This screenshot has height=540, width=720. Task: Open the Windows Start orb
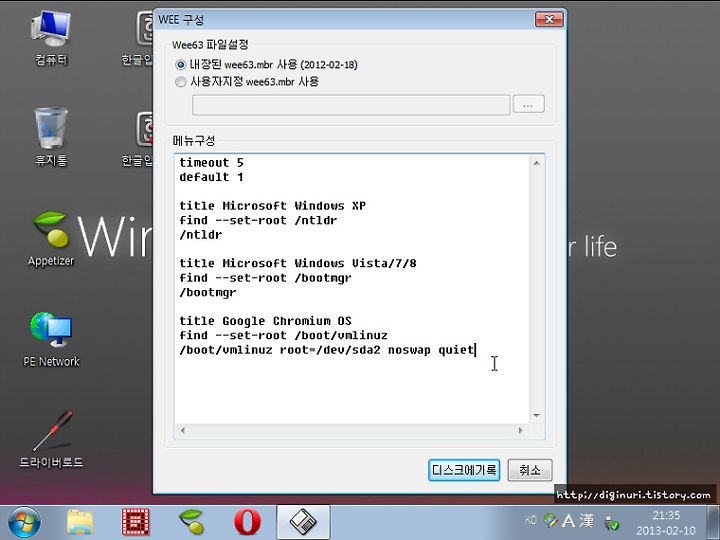click(24, 523)
